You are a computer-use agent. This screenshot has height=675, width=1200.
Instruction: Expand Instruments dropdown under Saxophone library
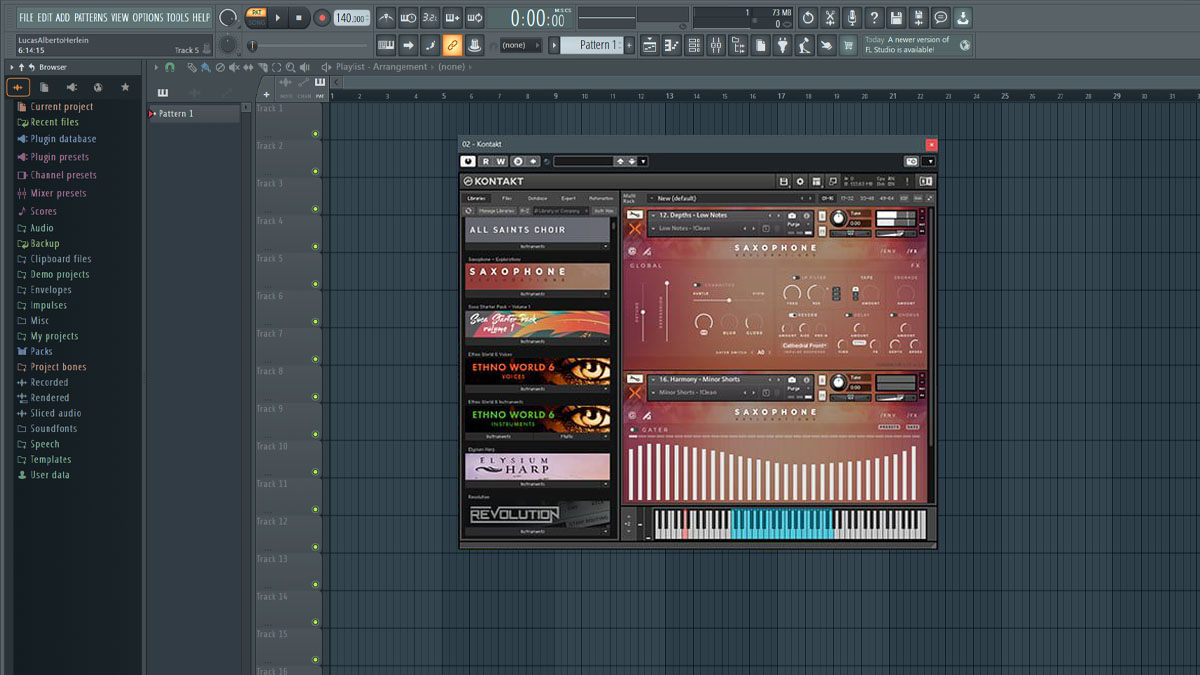tap(538, 294)
